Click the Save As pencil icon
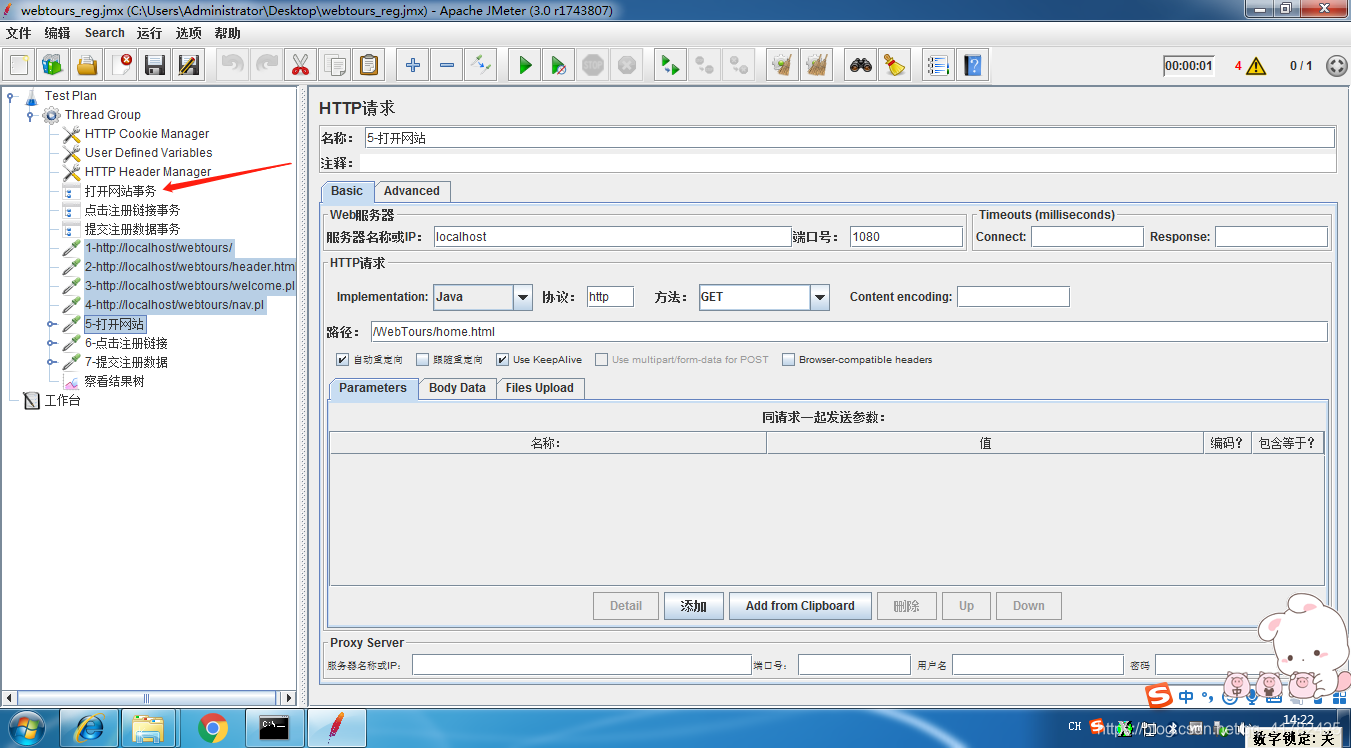 (189, 66)
